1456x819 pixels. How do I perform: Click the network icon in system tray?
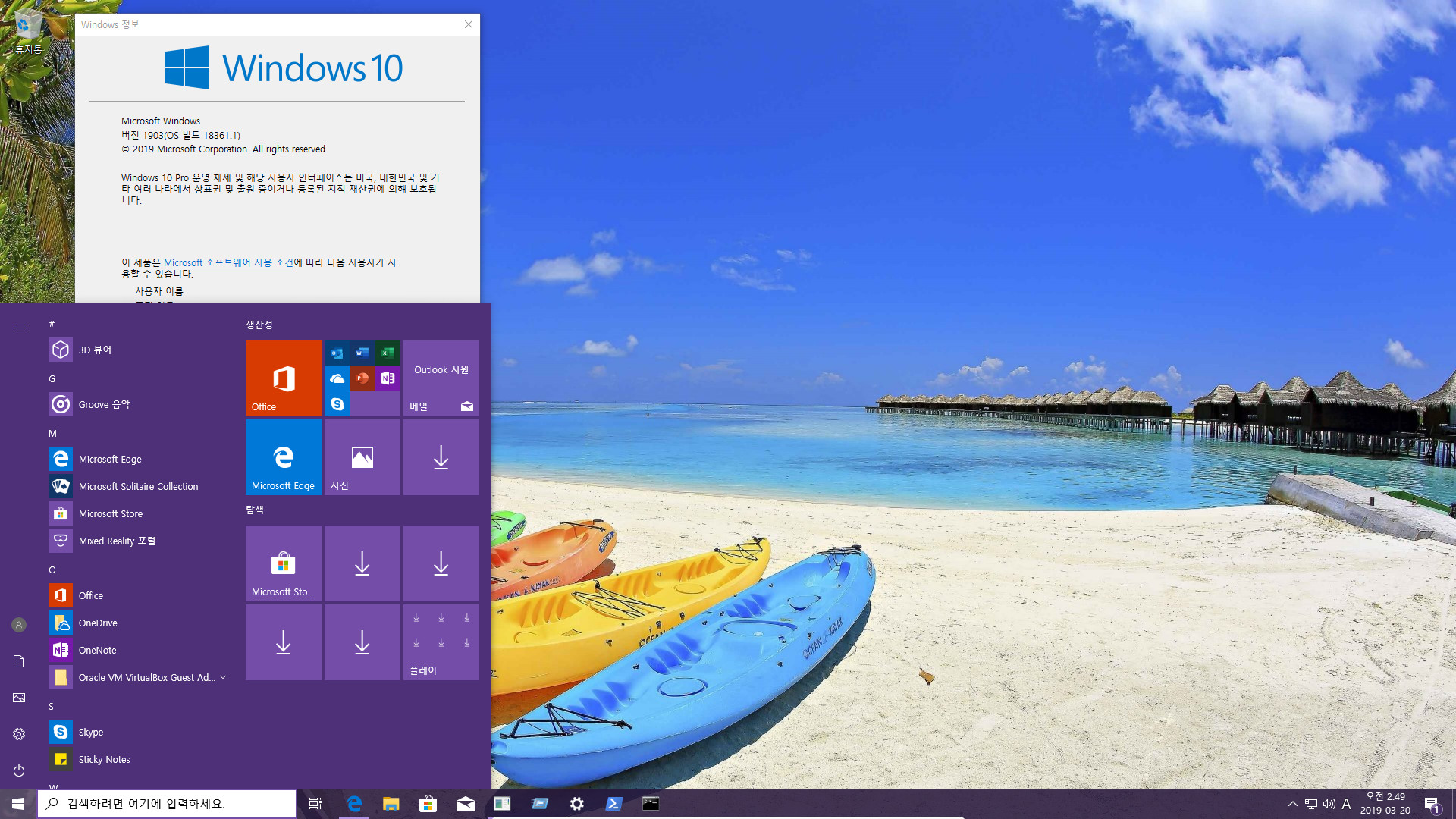pos(1311,804)
